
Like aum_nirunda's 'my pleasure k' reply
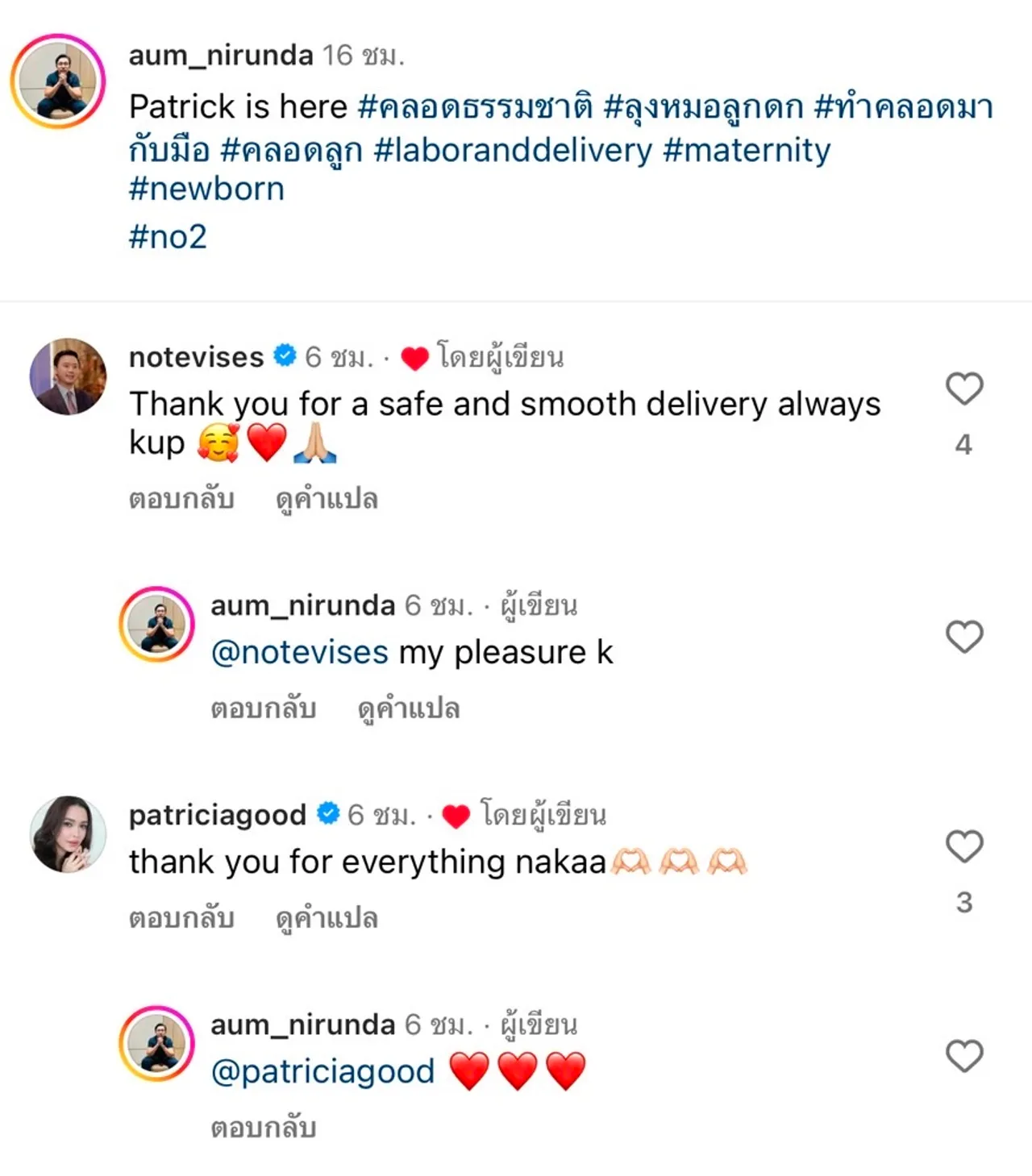(963, 637)
